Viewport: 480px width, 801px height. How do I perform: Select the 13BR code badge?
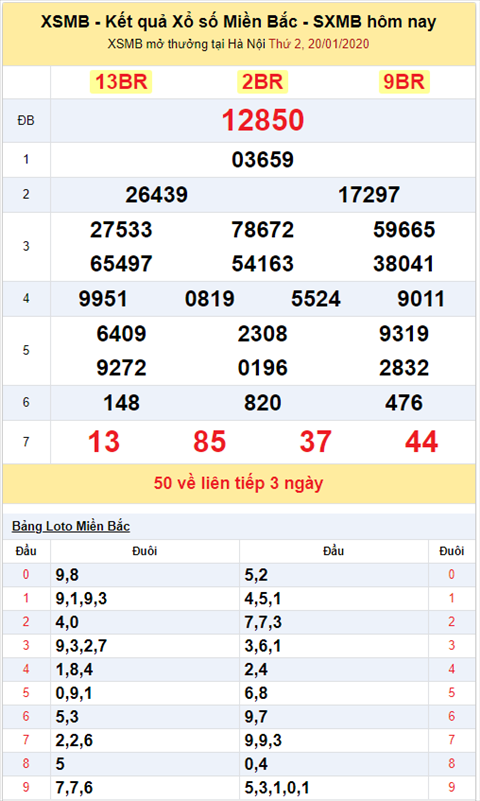(x=121, y=82)
